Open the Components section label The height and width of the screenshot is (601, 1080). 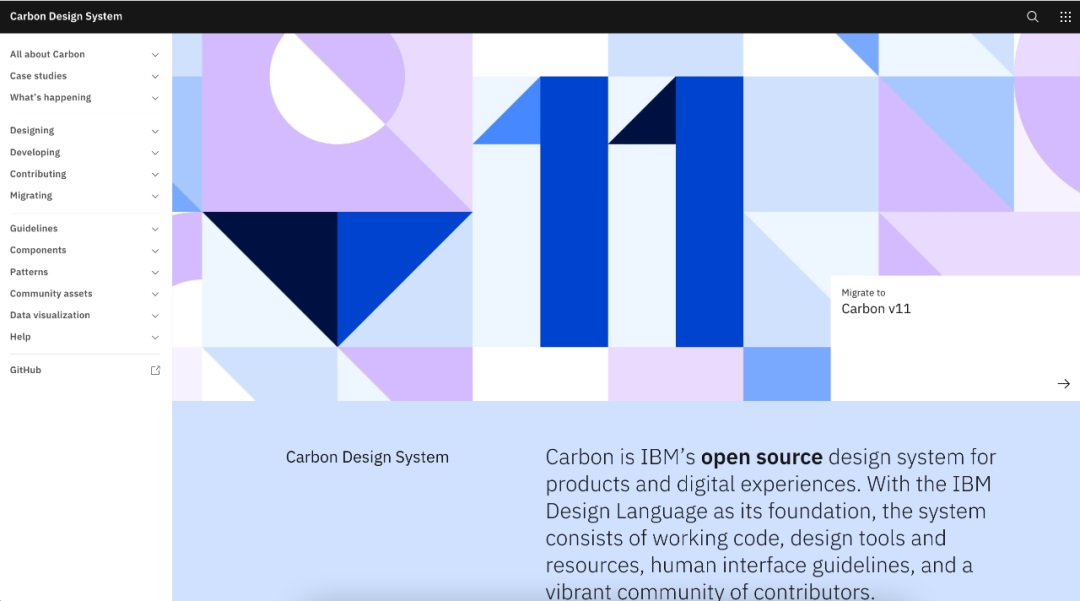point(38,250)
